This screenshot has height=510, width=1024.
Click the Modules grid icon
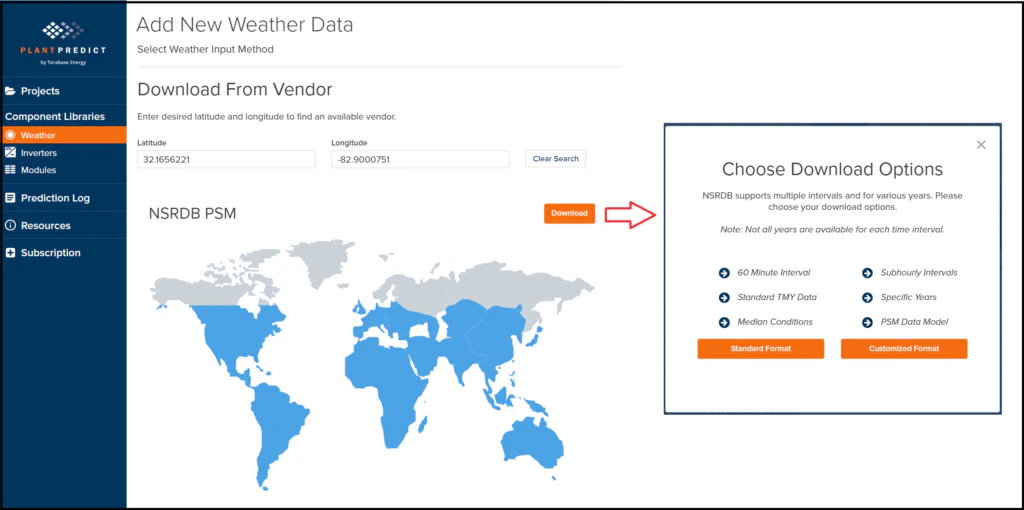click(10, 170)
